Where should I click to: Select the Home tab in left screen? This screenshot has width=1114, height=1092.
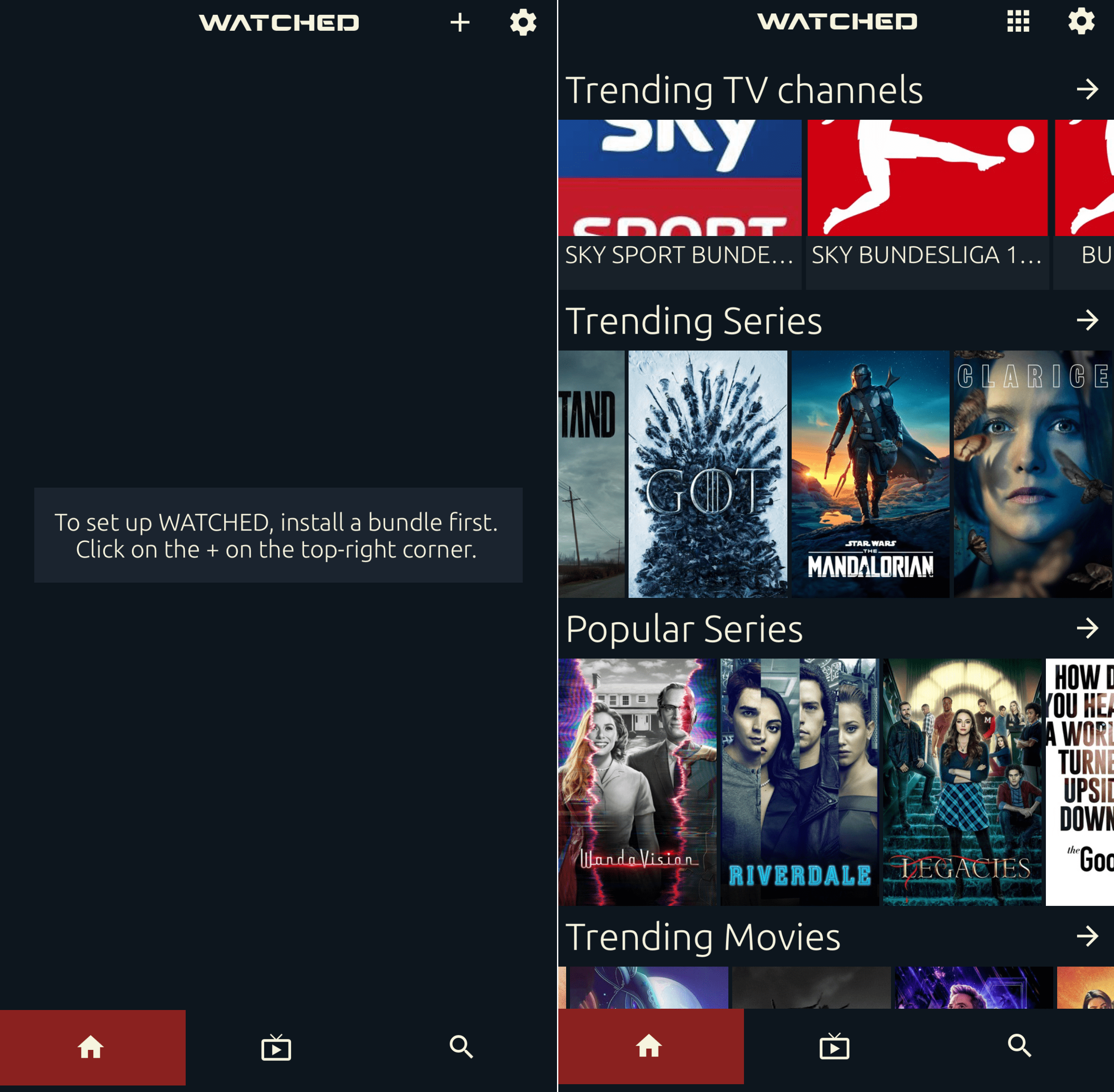click(92, 1047)
